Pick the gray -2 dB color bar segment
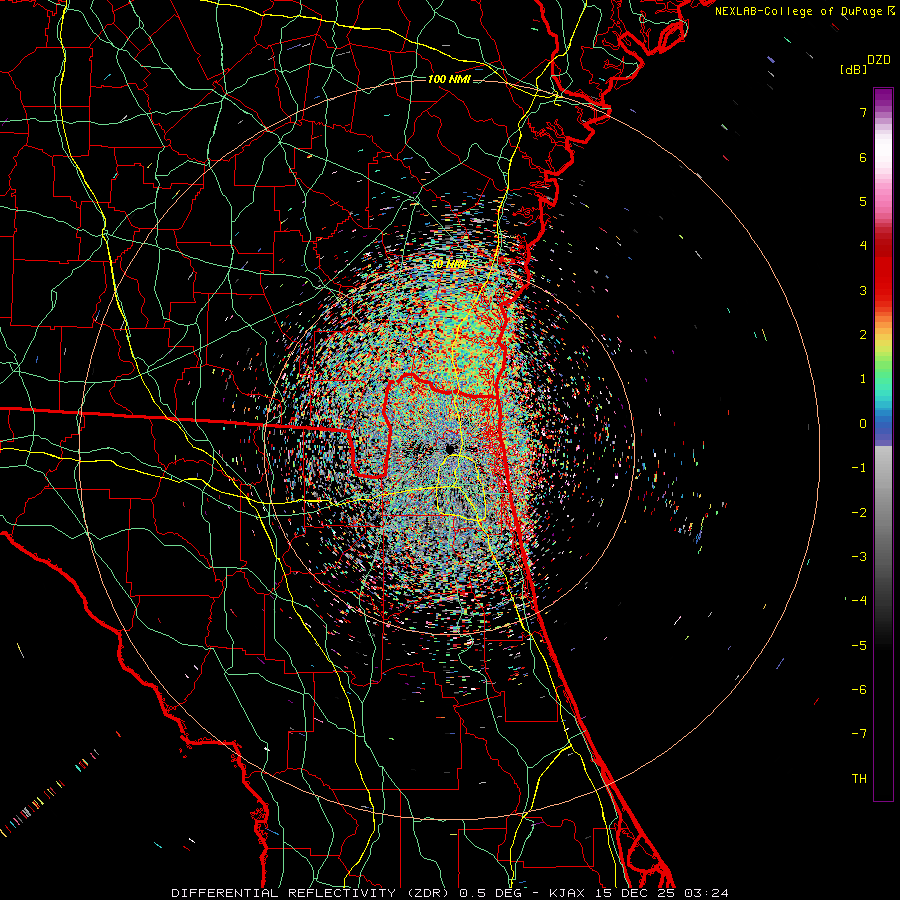This screenshot has width=900, height=900. click(x=883, y=513)
